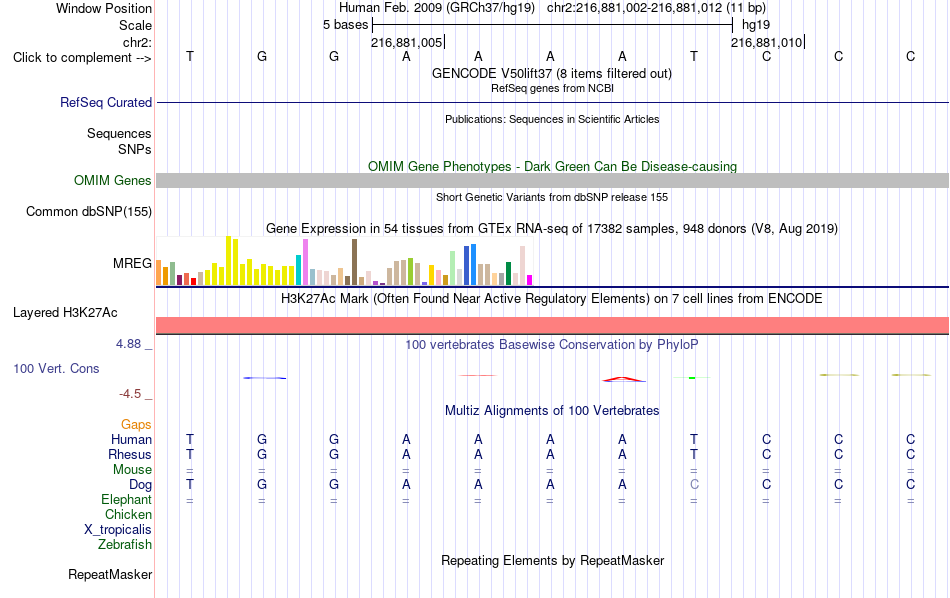This screenshot has height=598, width=950.
Task: Click the small green PhyloP mark
Action: 692,377
